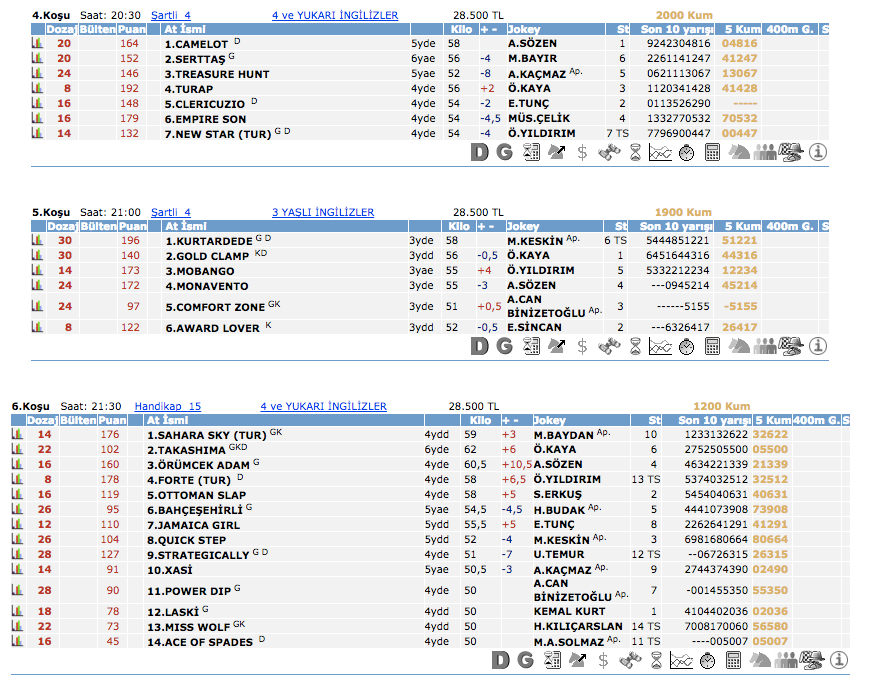Click the D icon under race 6

[x=500, y=660]
